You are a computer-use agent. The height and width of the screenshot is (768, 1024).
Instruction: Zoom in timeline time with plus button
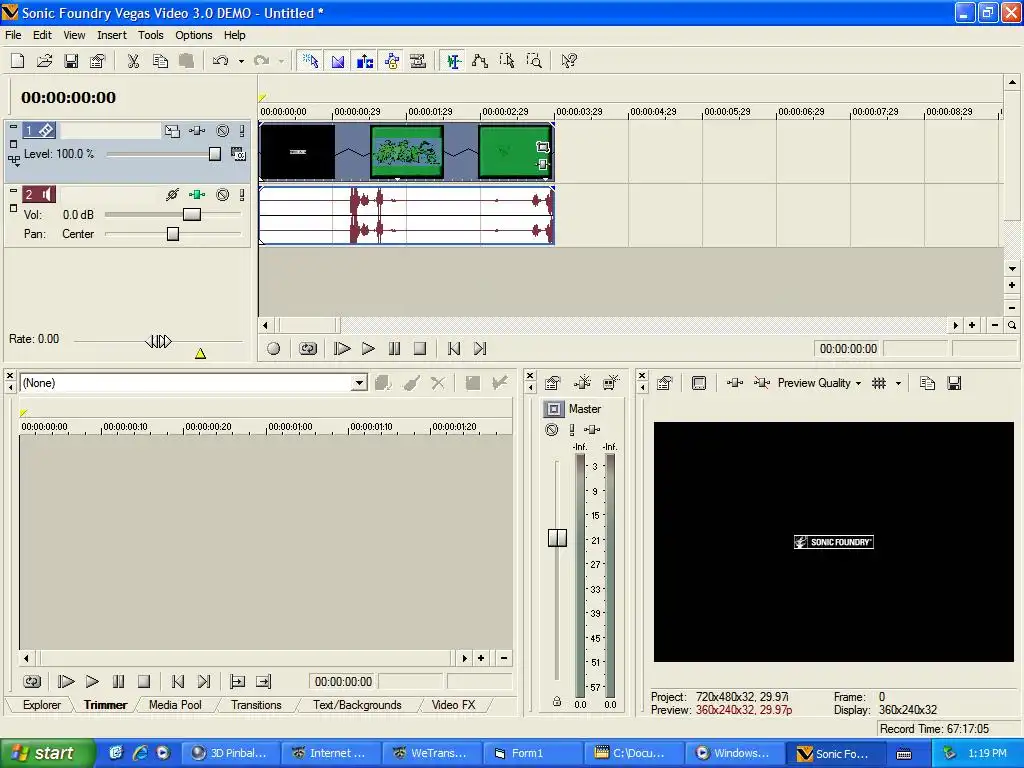pyautogui.click(x=972, y=325)
